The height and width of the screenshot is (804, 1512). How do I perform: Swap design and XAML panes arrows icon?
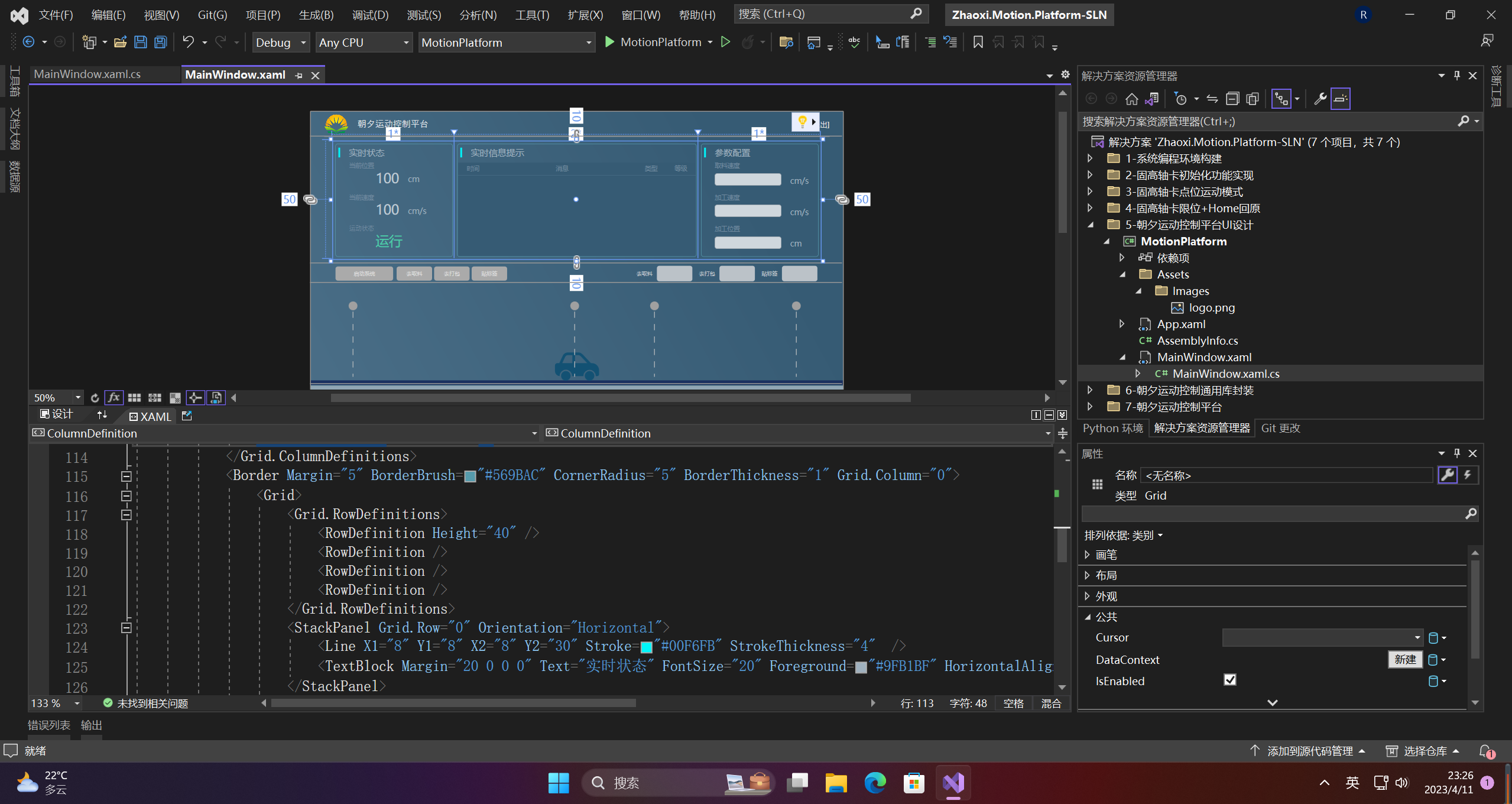point(102,415)
